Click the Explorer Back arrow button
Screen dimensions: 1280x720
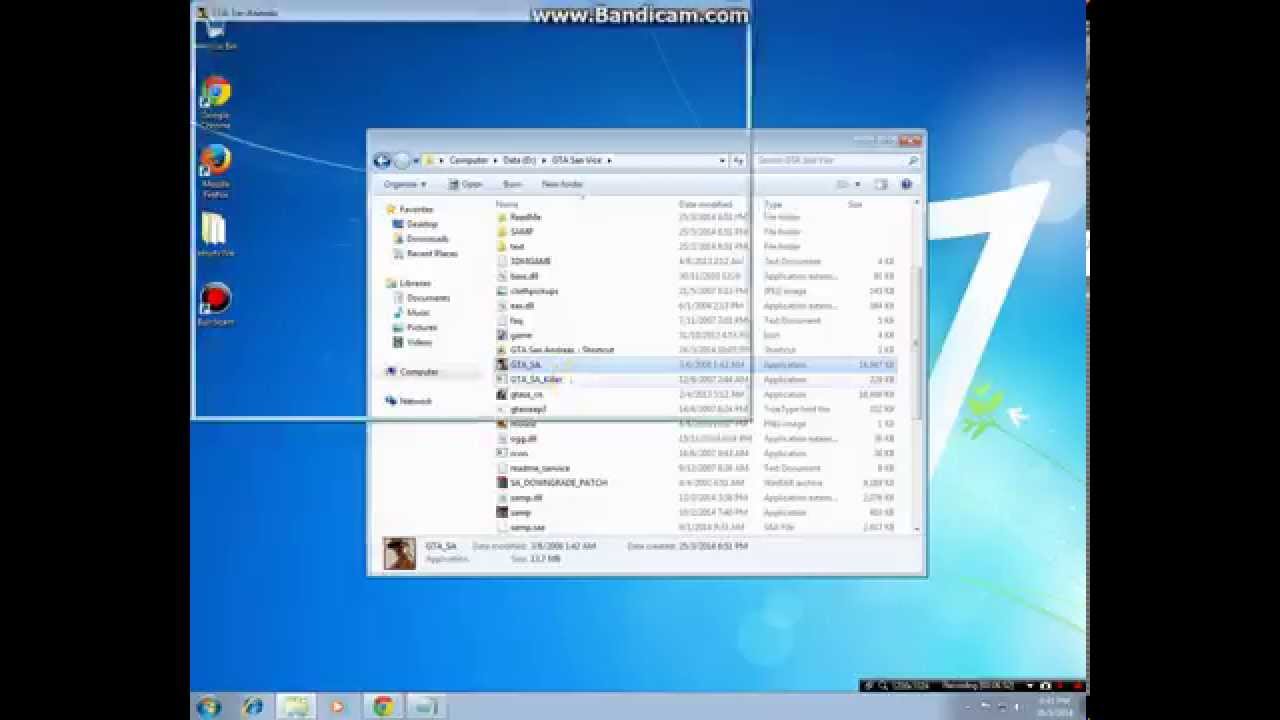coord(382,160)
